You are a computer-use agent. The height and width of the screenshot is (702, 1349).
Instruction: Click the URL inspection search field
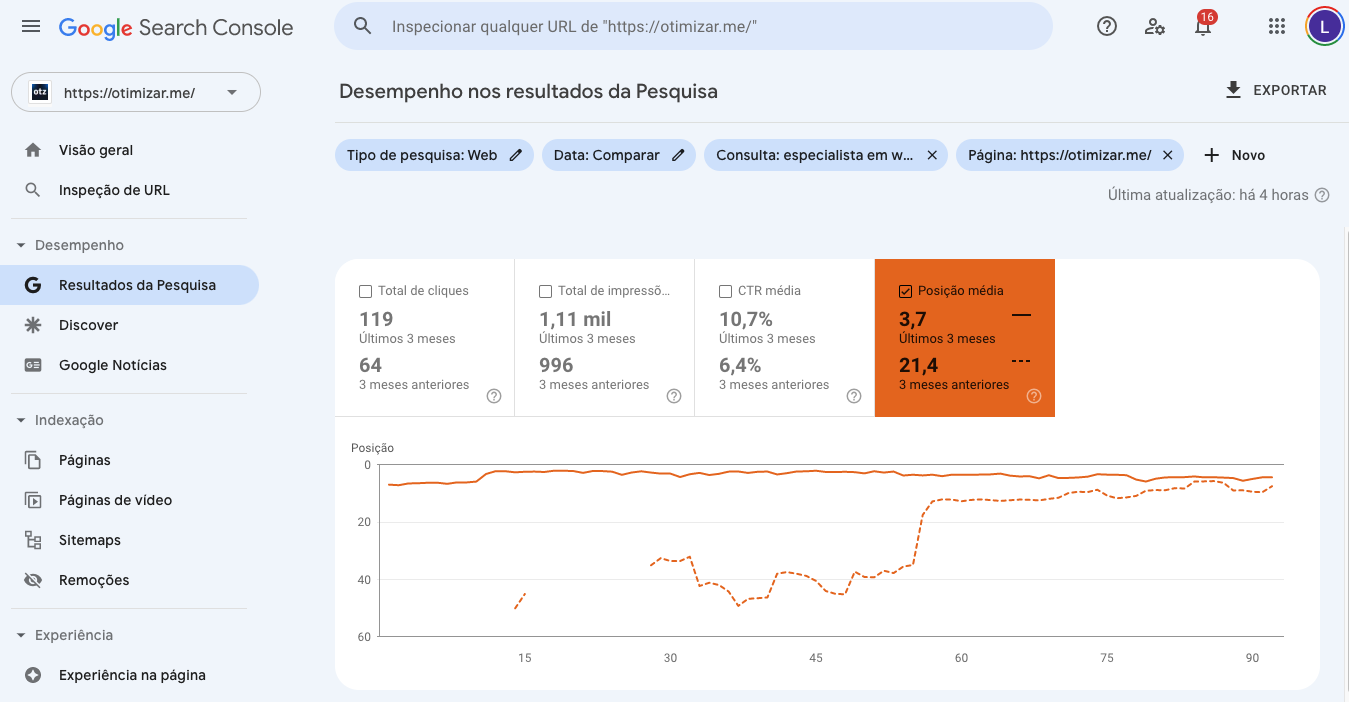[693, 26]
